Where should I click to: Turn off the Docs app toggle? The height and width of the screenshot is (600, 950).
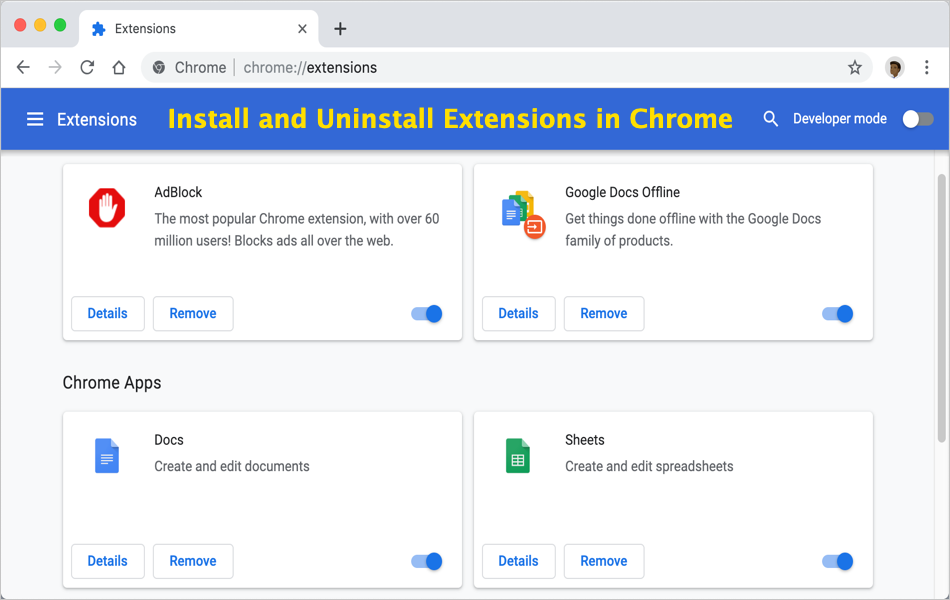tap(427, 561)
